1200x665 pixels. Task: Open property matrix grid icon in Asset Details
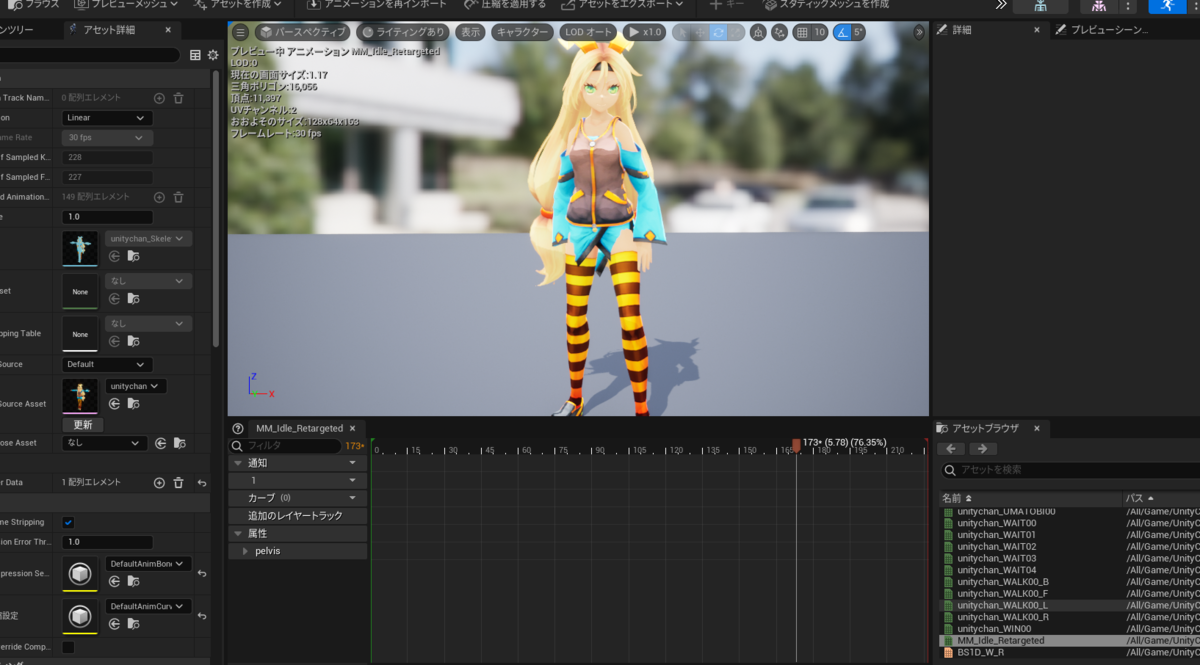coord(195,55)
